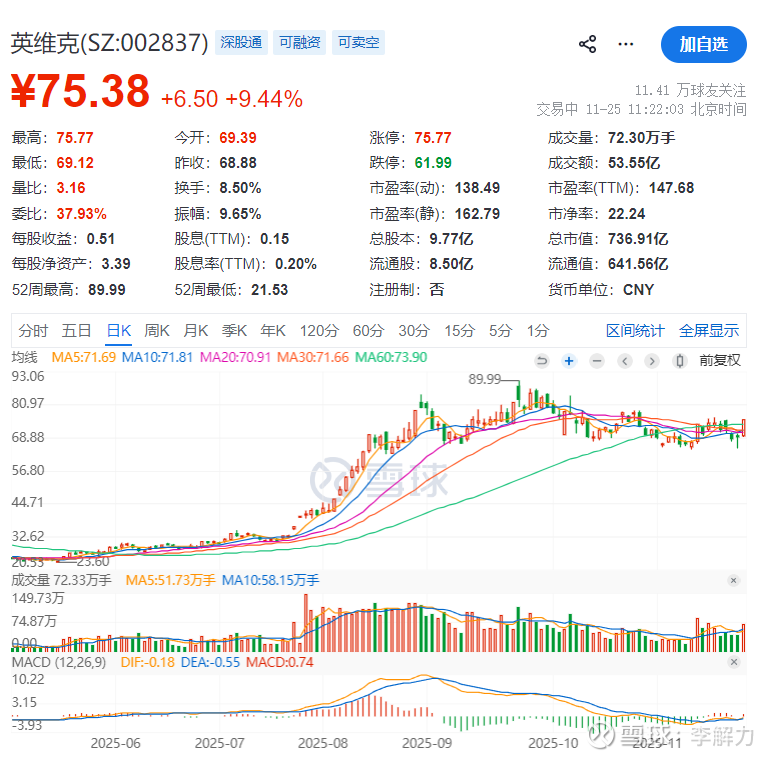The width and height of the screenshot is (778, 760).
Task: Click the 89.99 high marker on chart
Action: tap(485, 380)
